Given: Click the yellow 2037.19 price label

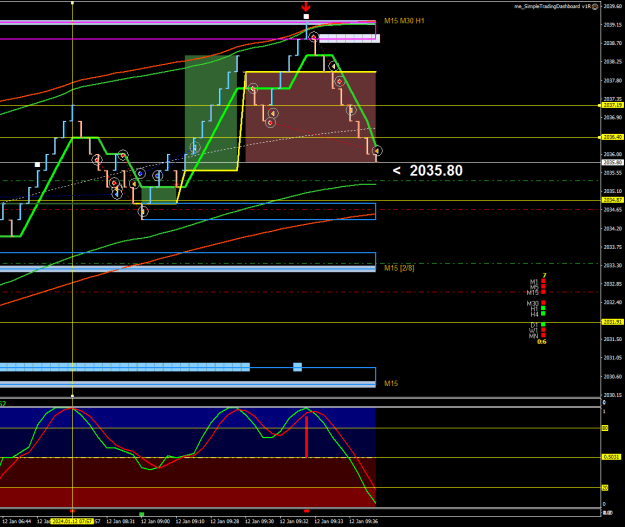Looking at the screenshot, I should 613,105.
